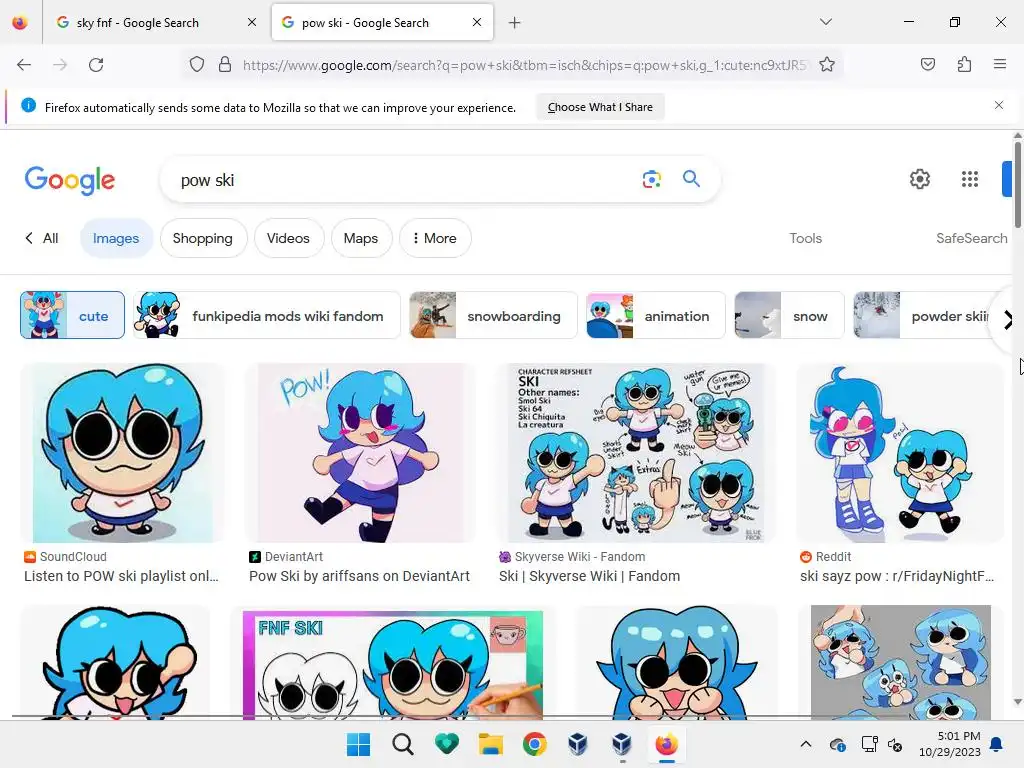Switch to the 'sky fnf - Google Search' tab
This screenshot has height=768, width=1024.
[x=155, y=23]
